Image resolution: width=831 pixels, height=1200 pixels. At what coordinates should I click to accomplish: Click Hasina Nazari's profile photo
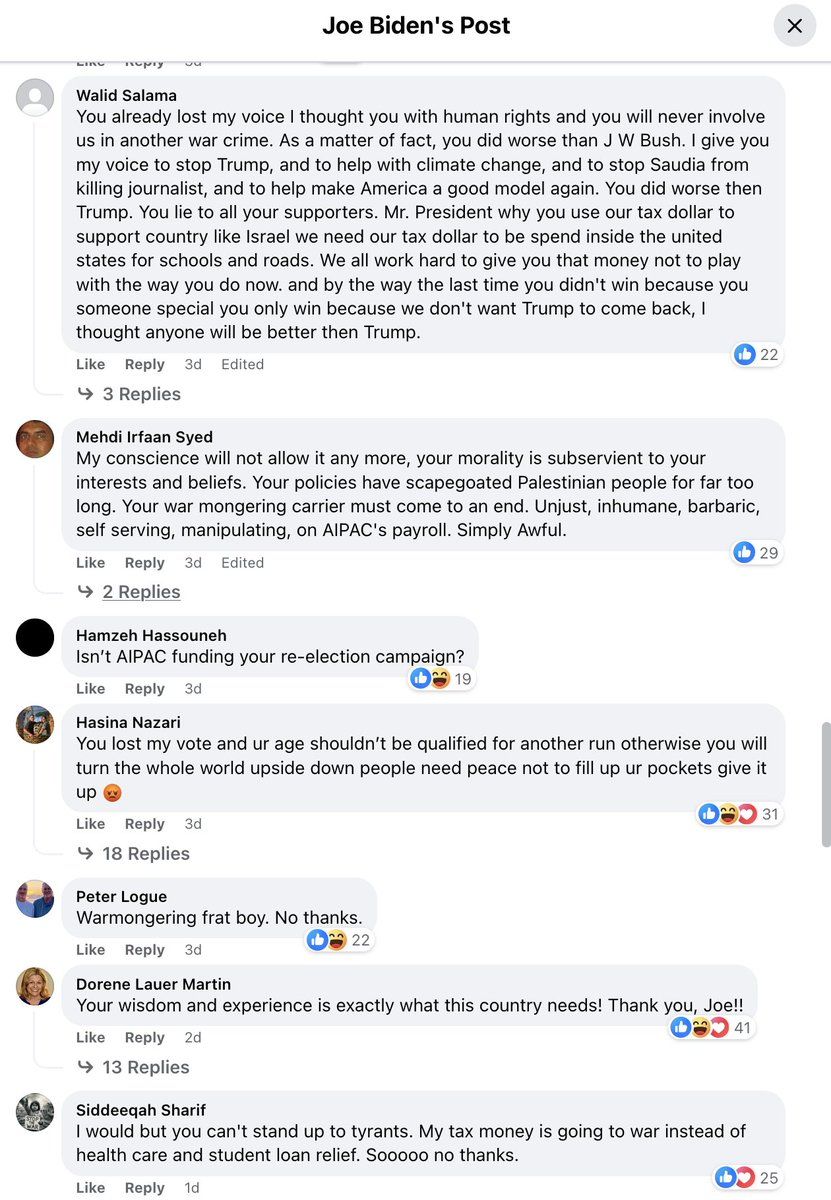tap(35, 724)
